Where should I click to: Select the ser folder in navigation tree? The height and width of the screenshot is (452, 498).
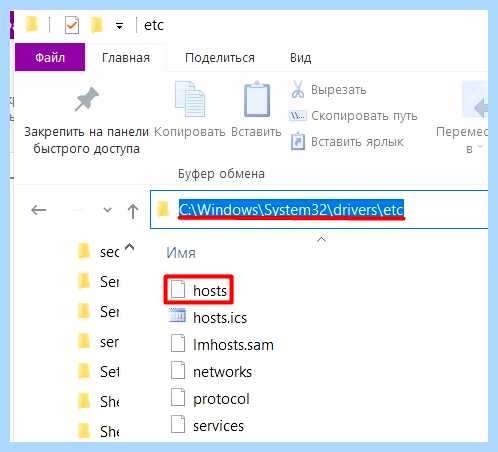tap(98, 342)
